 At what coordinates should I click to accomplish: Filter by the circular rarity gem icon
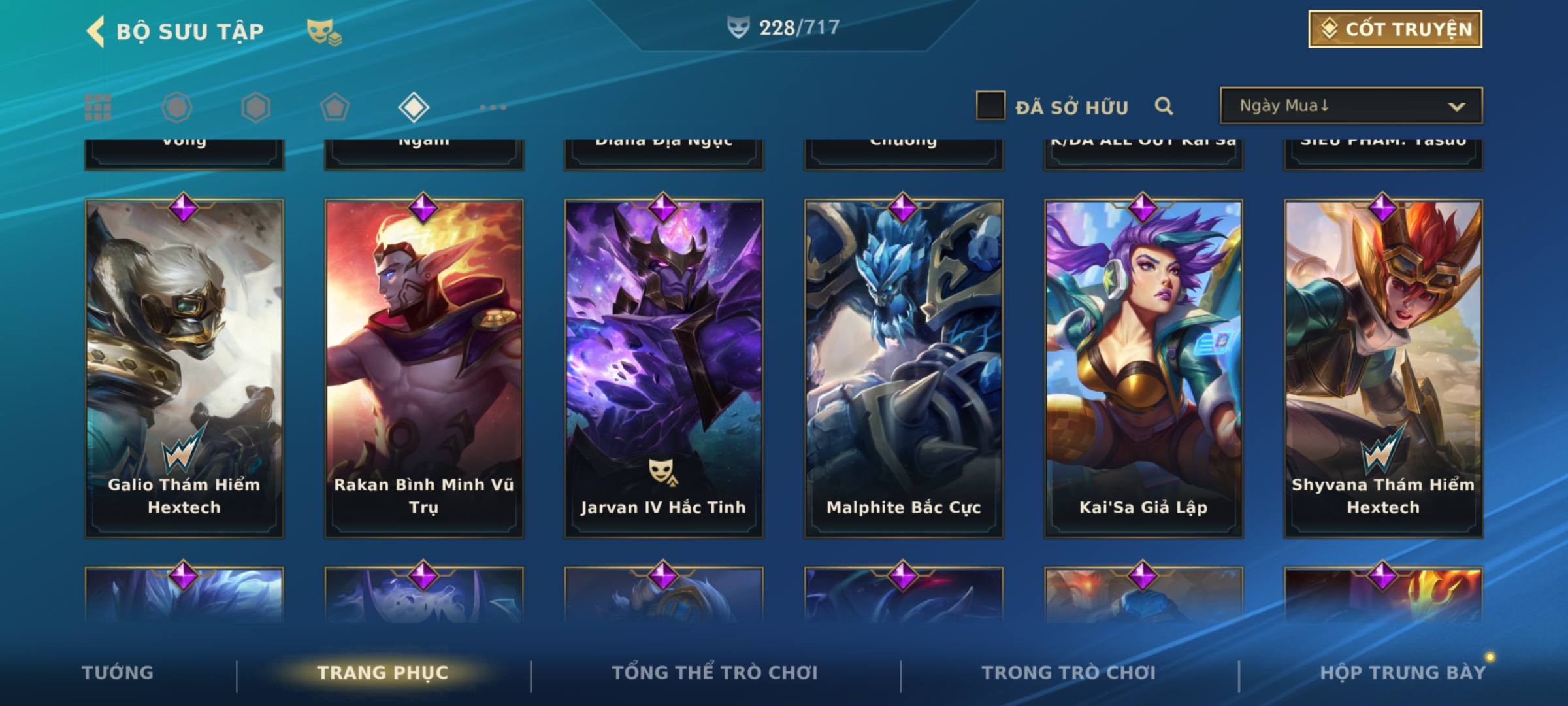177,107
